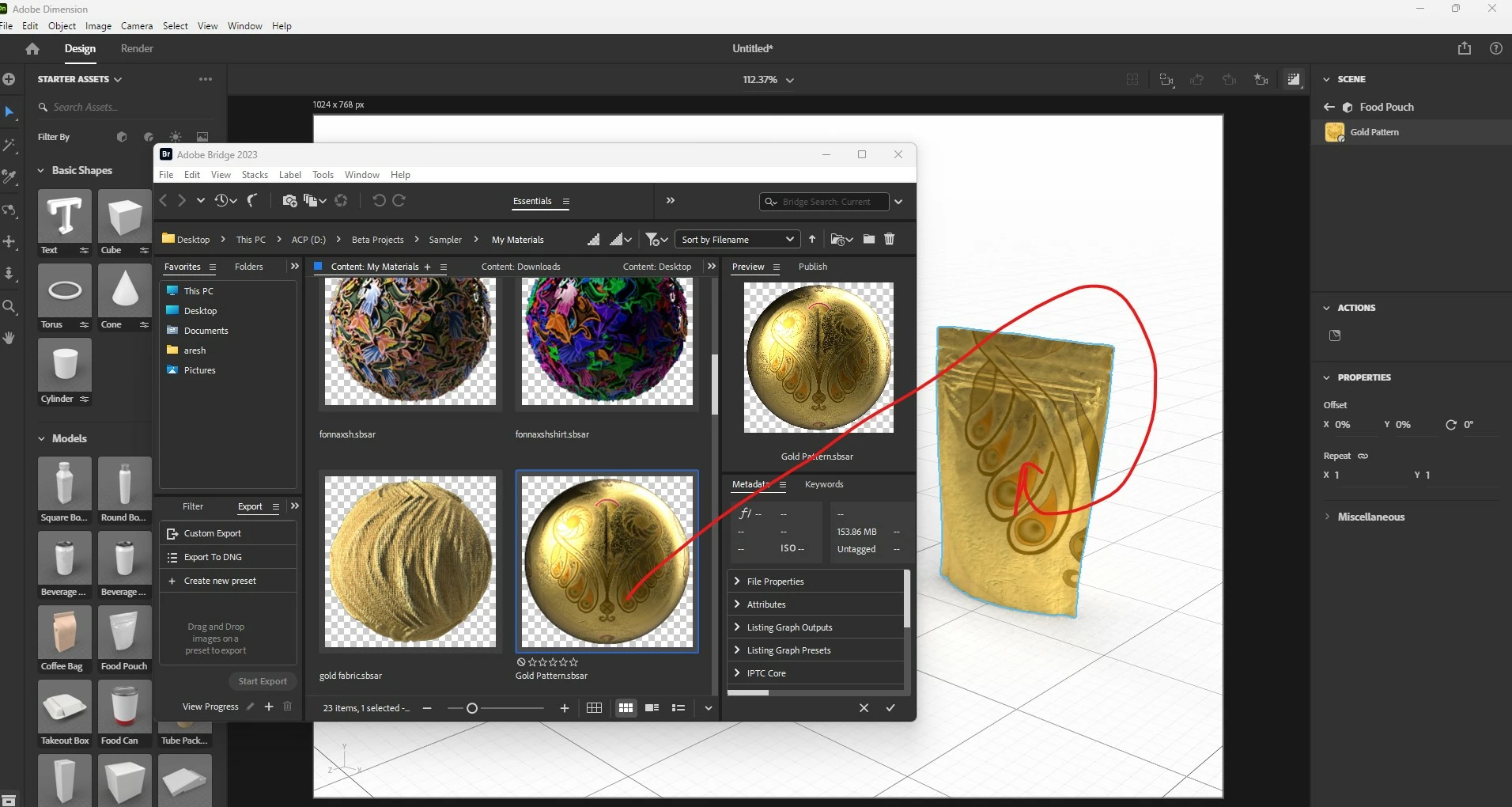Select the Sampler eyedropper tool in Dimension

tap(9, 177)
